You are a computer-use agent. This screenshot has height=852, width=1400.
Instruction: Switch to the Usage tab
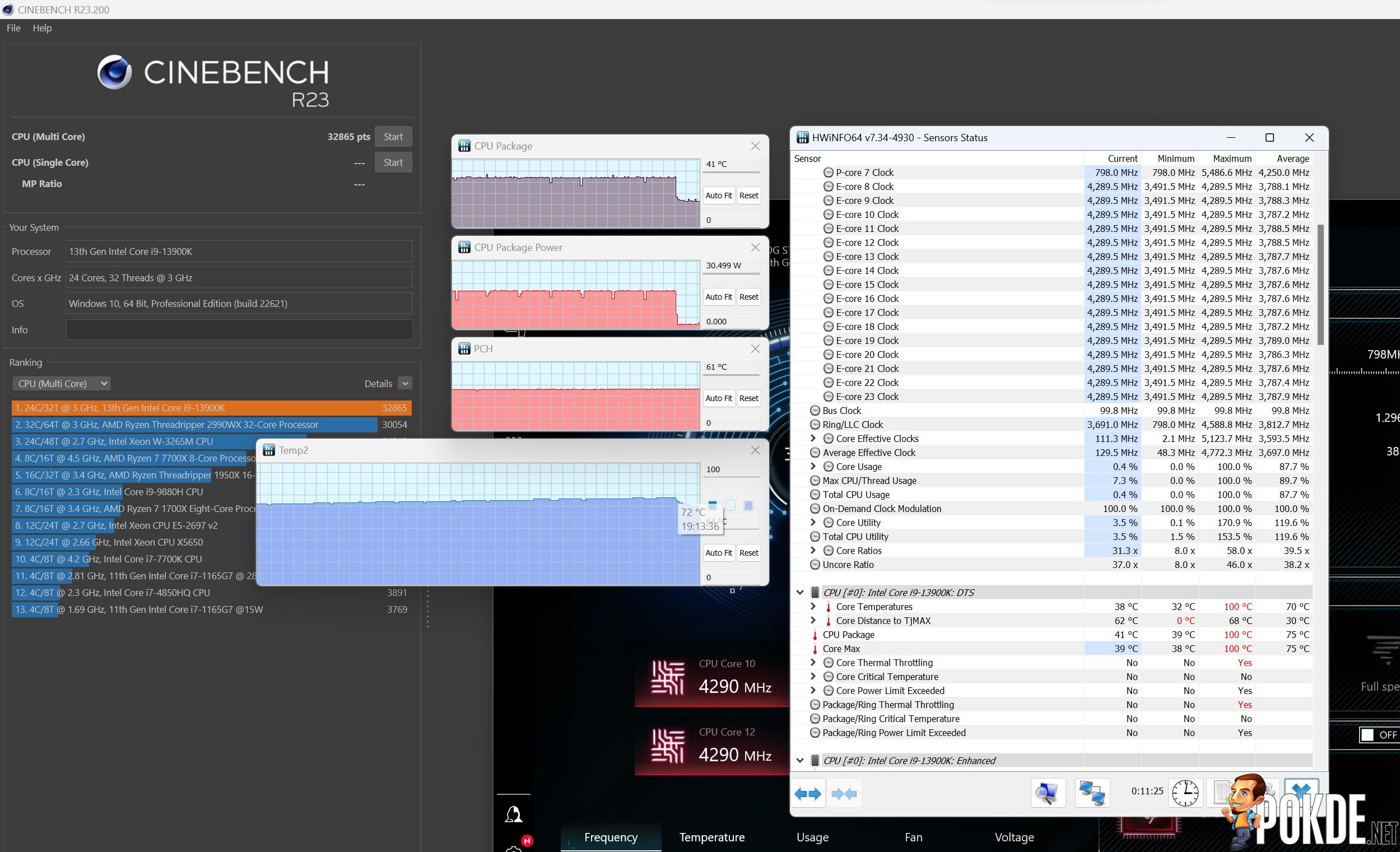click(812, 837)
